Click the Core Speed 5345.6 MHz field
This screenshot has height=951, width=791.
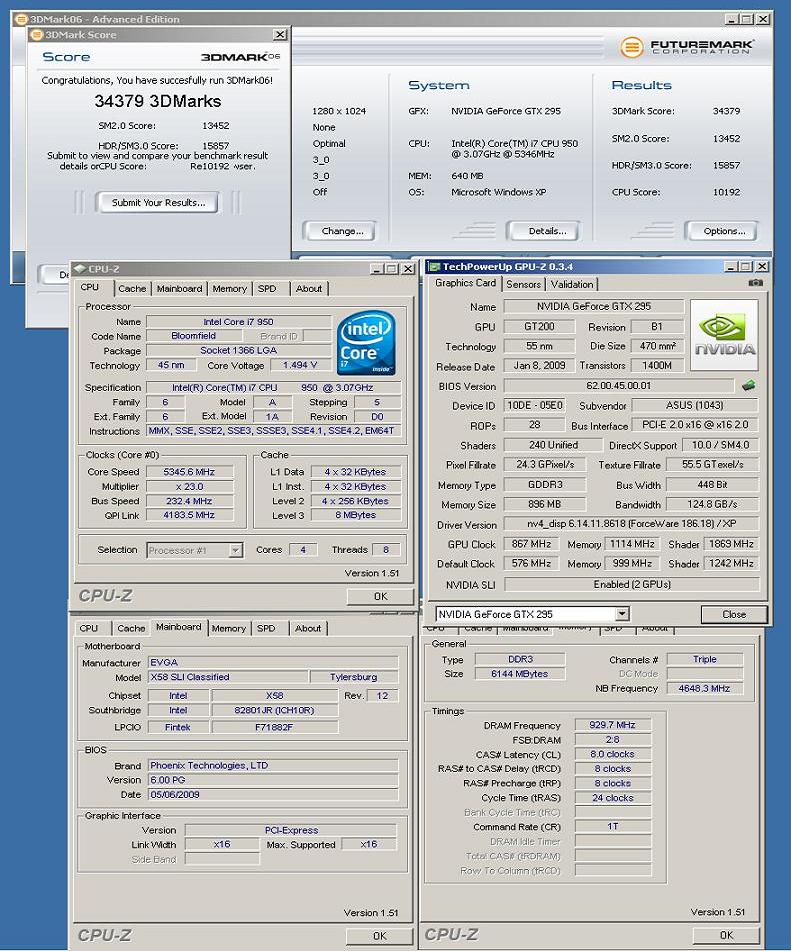[x=189, y=472]
